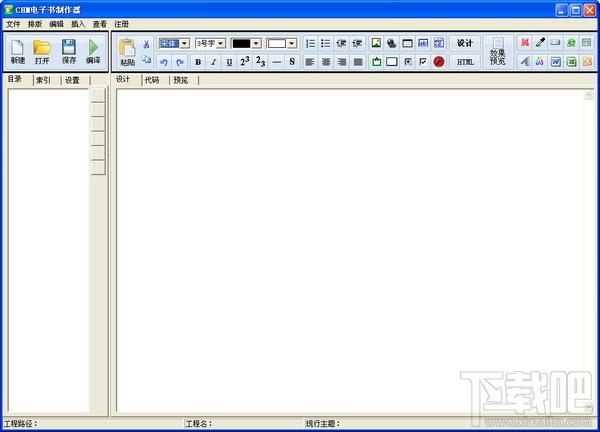Click the HTML toolbar button
Viewport: 600px width, 432px height.
coord(465,62)
